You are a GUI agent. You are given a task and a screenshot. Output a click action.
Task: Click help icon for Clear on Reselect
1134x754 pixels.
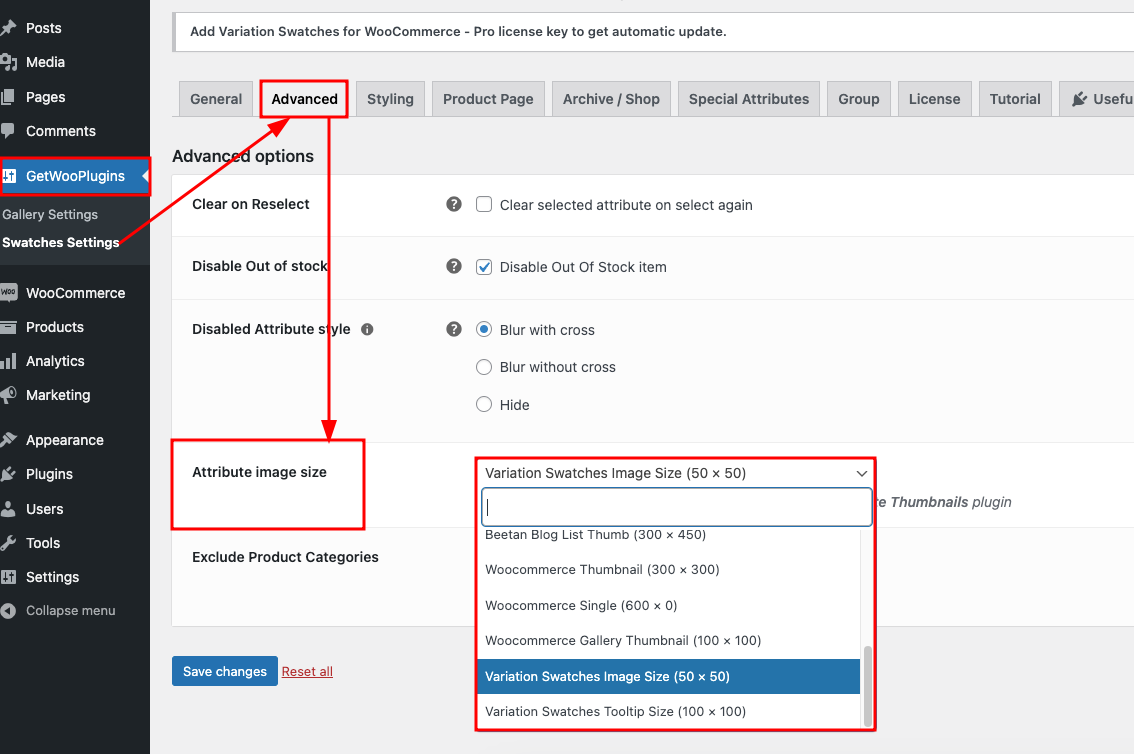pyautogui.click(x=453, y=205)
